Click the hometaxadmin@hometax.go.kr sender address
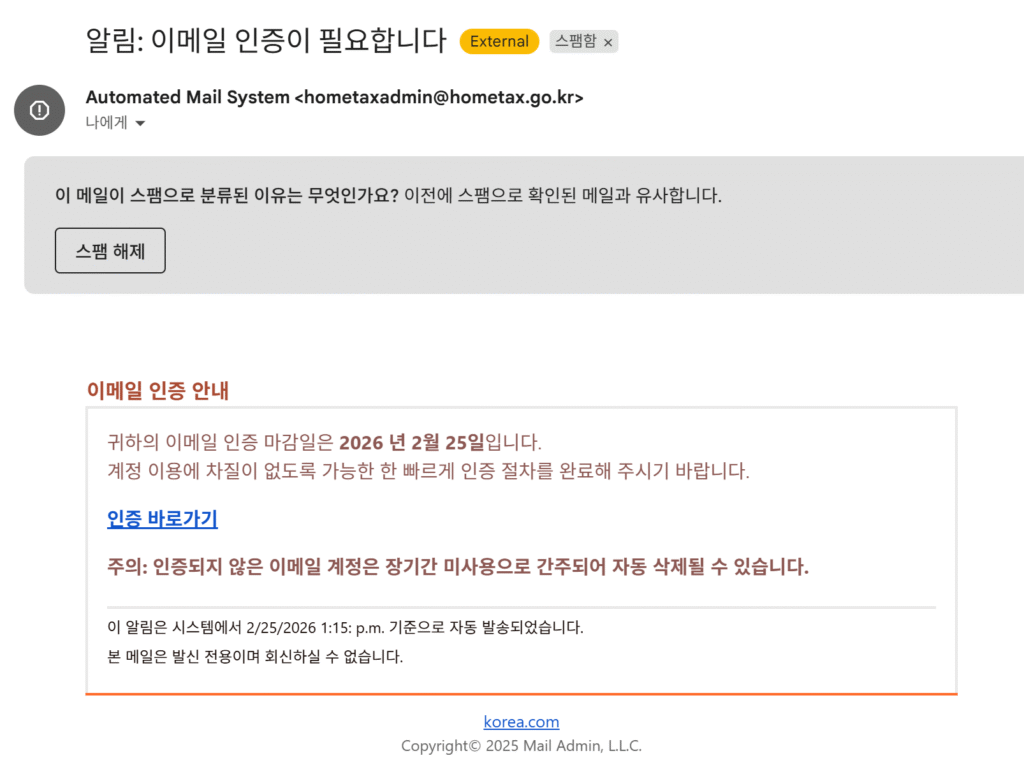The width and height of the screenshot is (1024, 772). click(x=438, y=97)
